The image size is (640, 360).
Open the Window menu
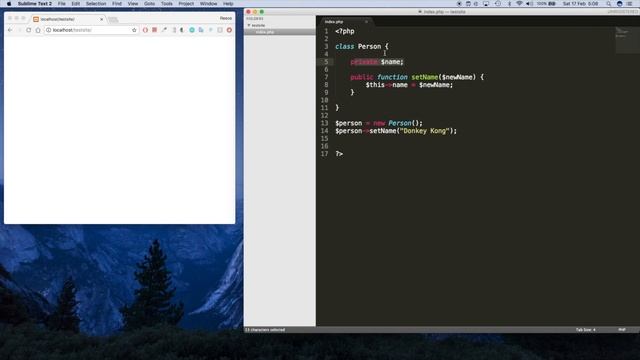pyautogui.click(x=209, y=4)
